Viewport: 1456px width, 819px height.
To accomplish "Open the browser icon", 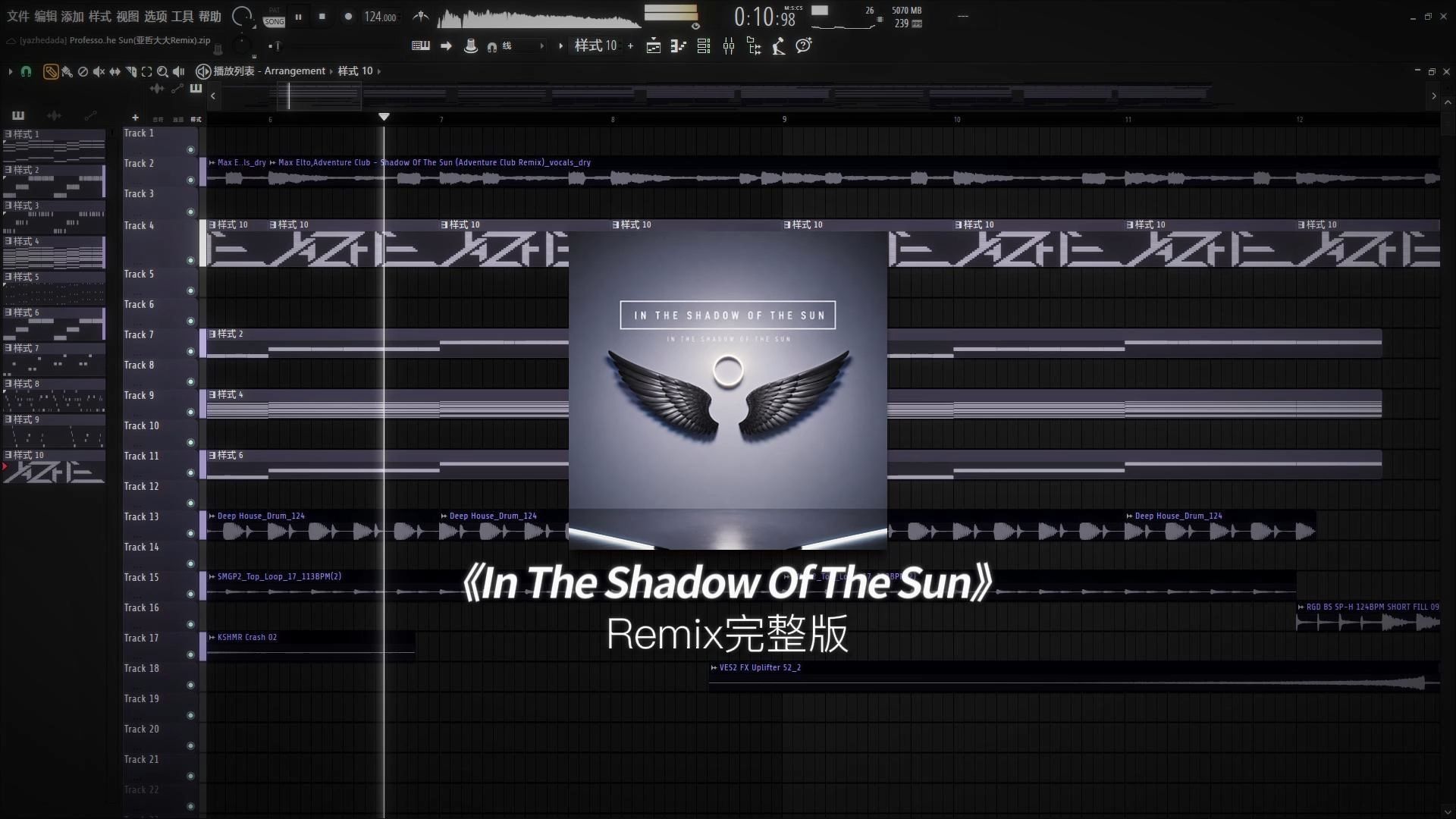I will coord(754,47).
